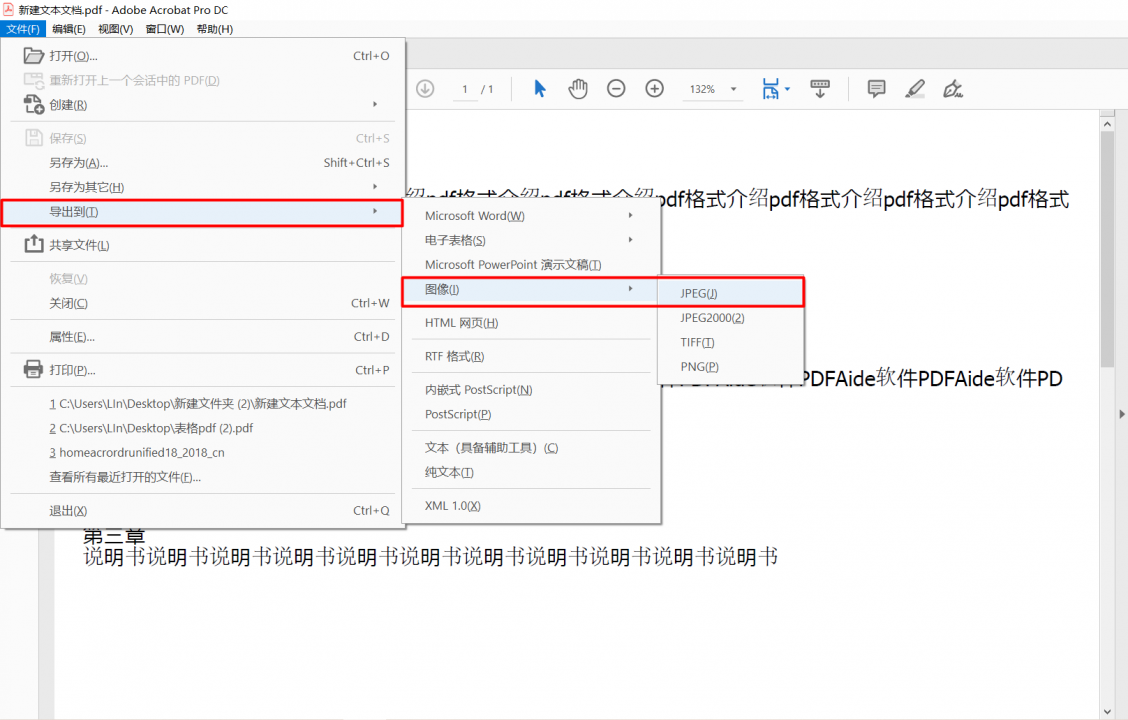The image size is (1128, 720).
Task: Click the zoom out minus icon
Action: click(x=616, y=88)
